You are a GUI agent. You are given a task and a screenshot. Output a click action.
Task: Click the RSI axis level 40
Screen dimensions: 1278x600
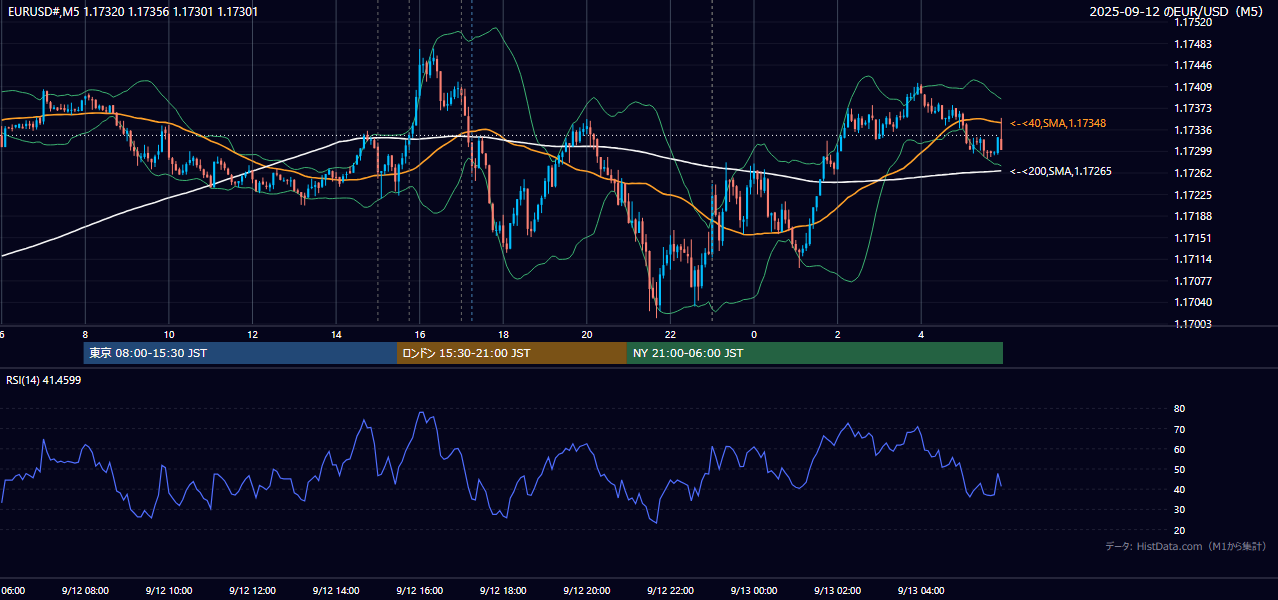click(1179, 489)
